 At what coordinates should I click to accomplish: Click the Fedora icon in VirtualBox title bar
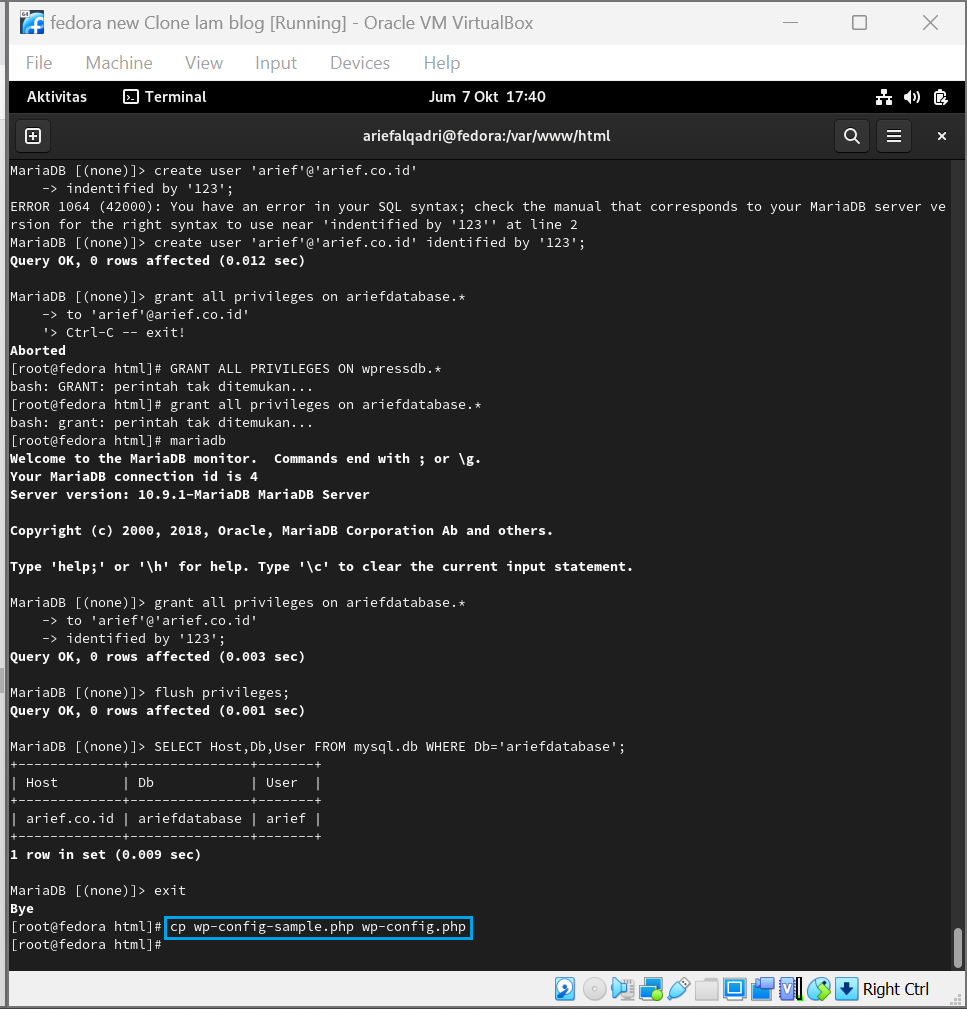32,23
